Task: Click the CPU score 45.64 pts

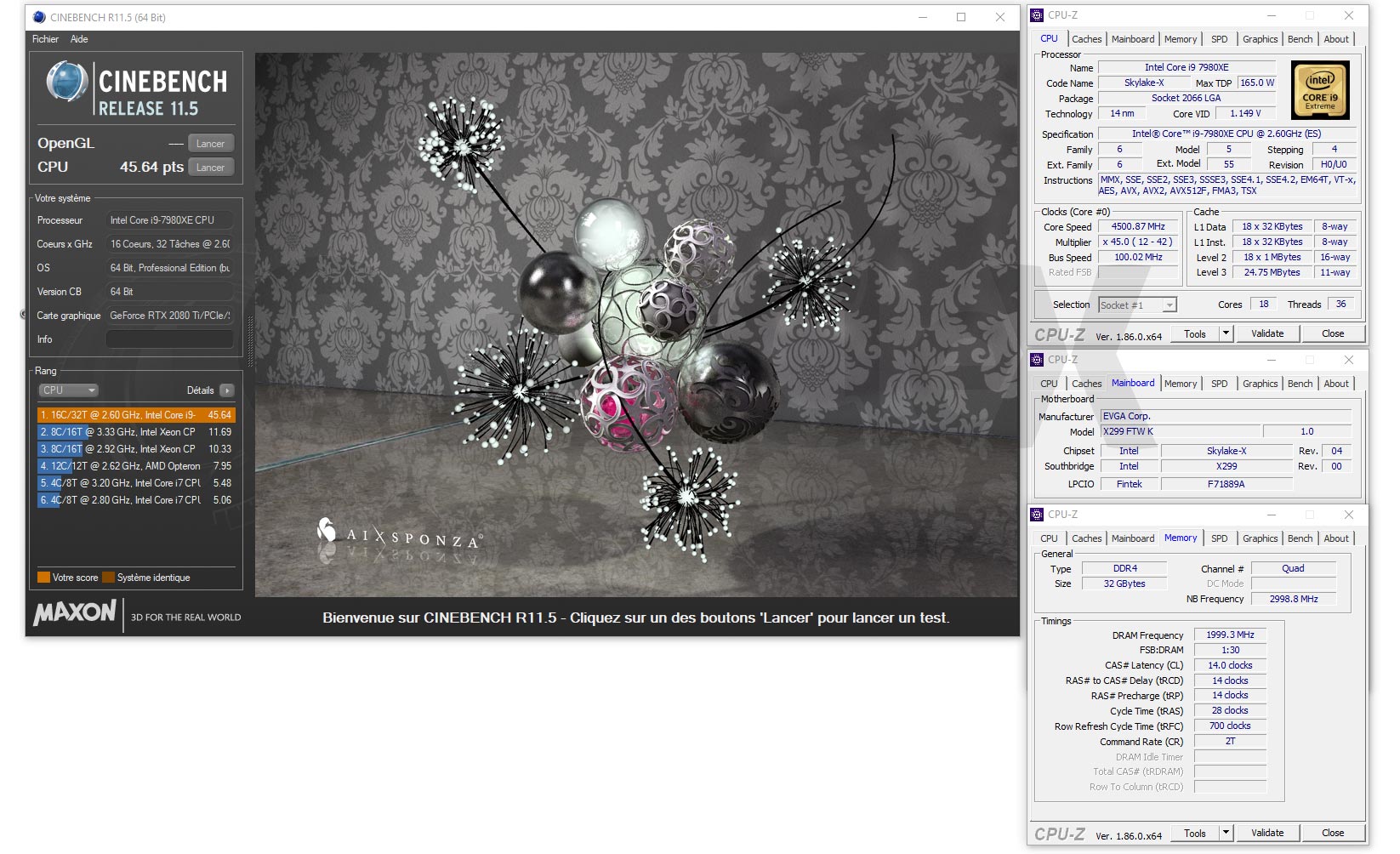Action: 151,168
